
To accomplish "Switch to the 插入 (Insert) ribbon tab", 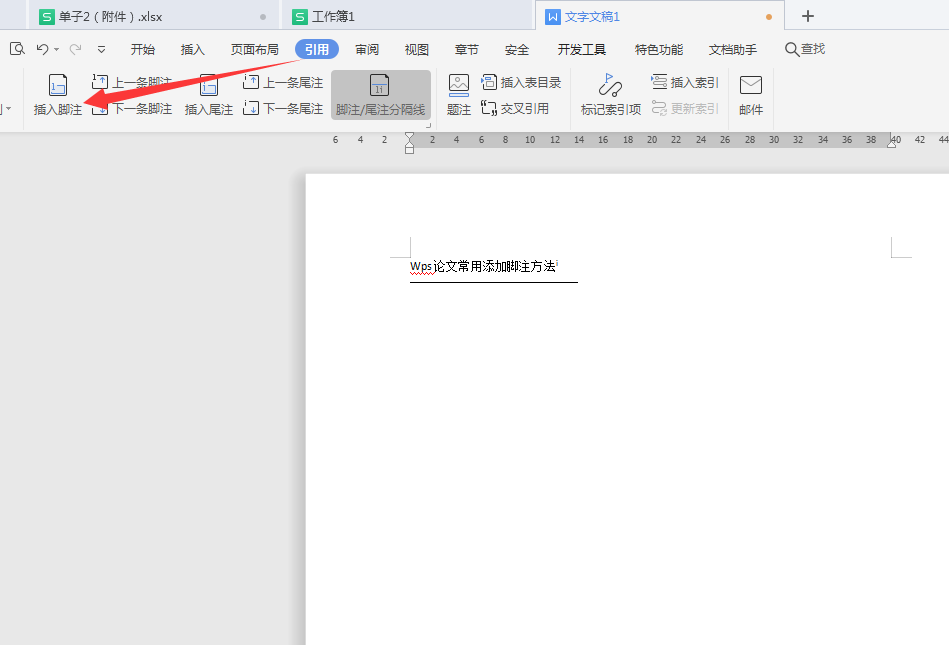I will click(192, 49).
